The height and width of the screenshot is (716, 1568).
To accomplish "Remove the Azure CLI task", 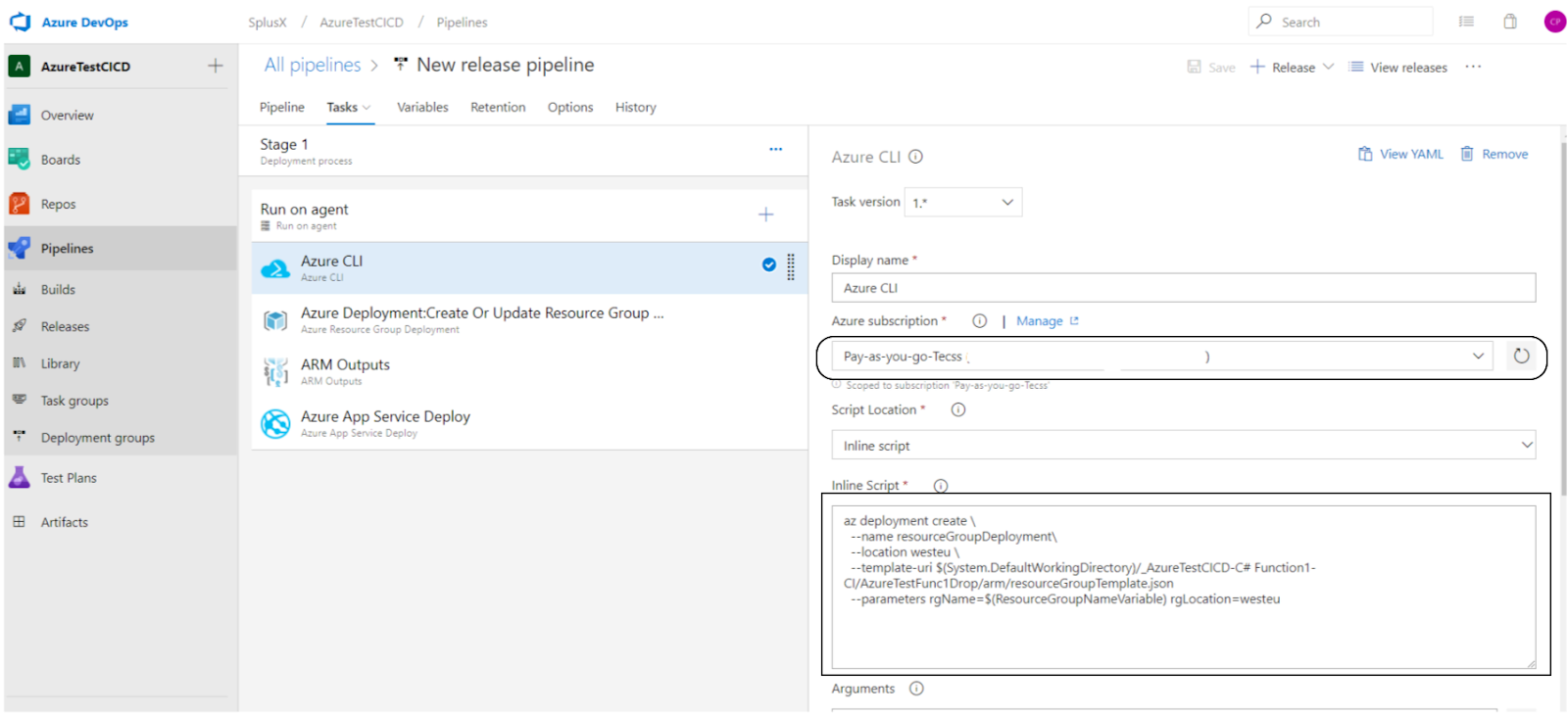I will click(1494, 154).
